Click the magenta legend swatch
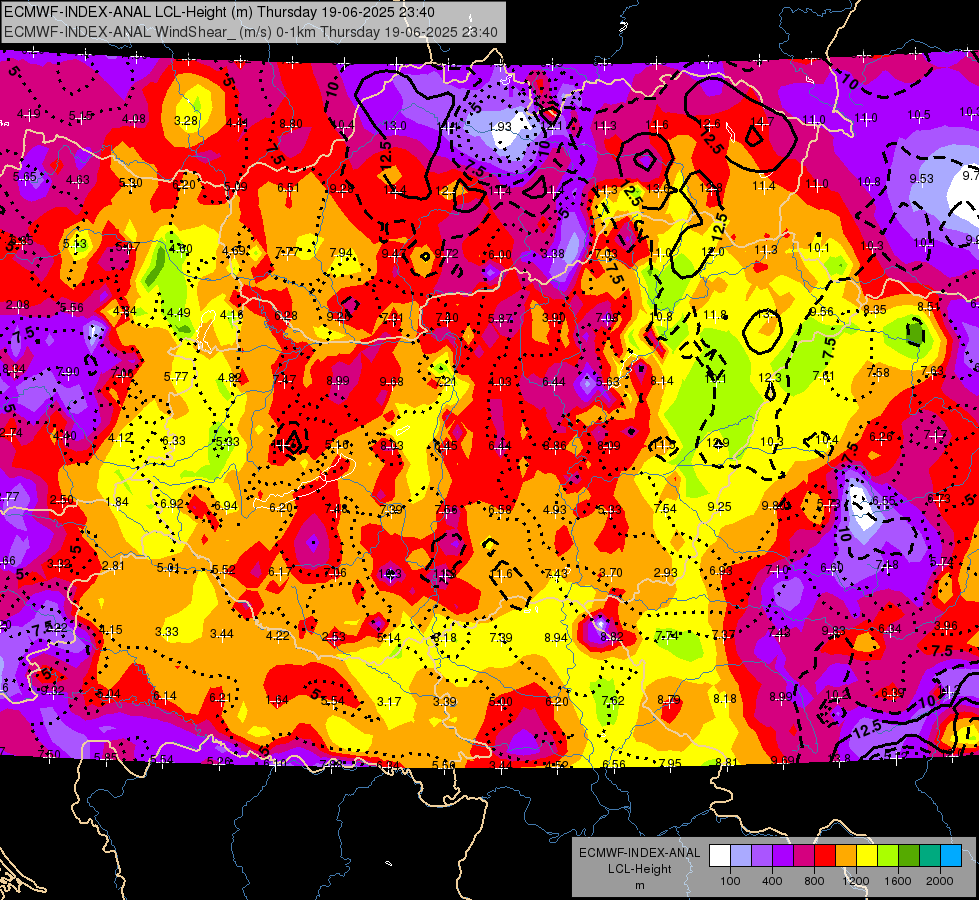979x900 pixels. click(x=804, y=855)
